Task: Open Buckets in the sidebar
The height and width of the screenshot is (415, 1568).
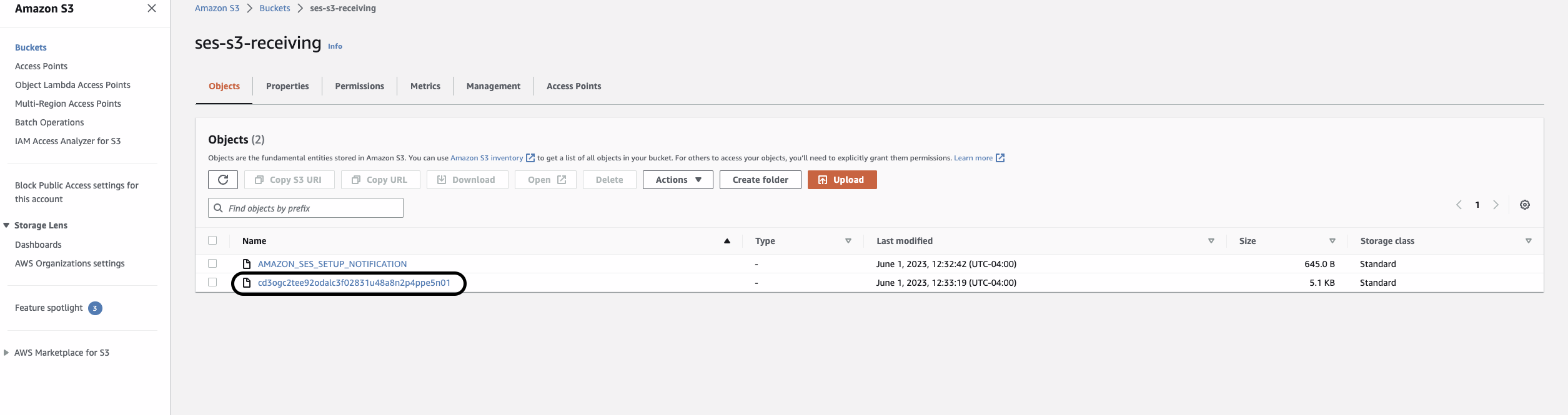Action: point(31,47)
